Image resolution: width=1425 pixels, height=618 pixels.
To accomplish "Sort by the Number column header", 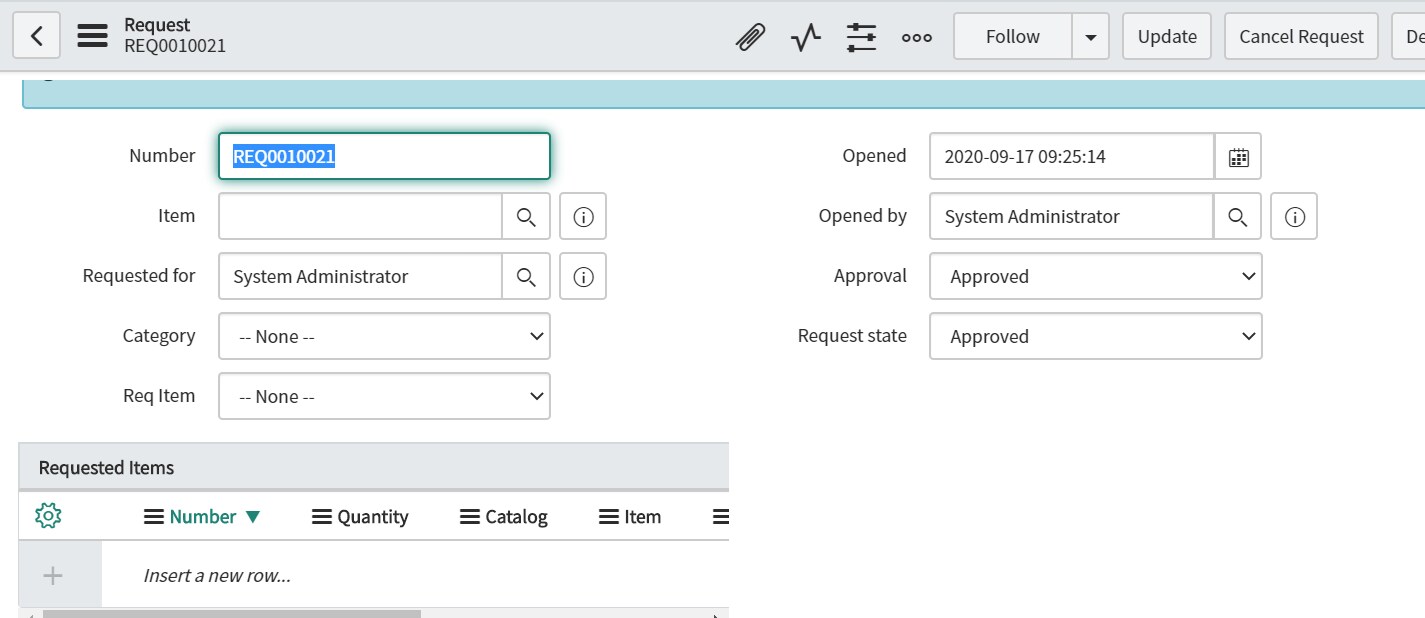I will click(x=203, y=516).
